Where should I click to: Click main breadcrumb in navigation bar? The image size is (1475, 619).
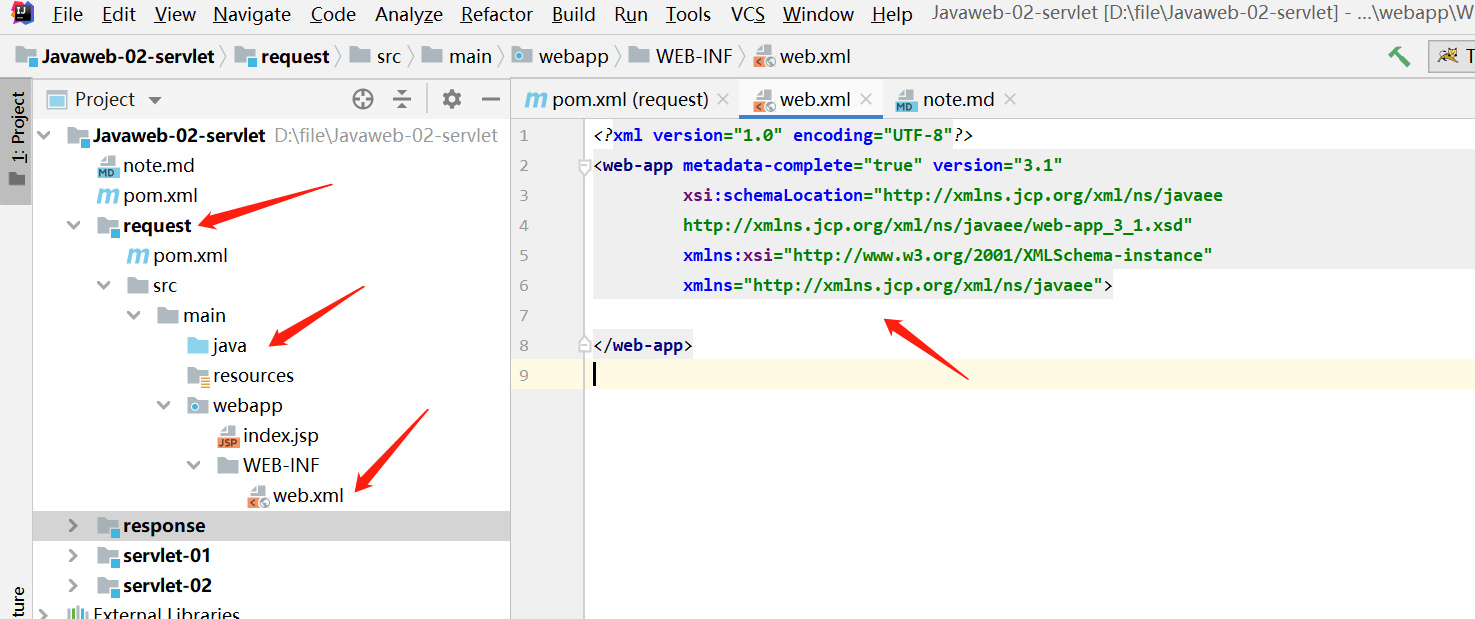pyautogui.click(x=458, y=56)
